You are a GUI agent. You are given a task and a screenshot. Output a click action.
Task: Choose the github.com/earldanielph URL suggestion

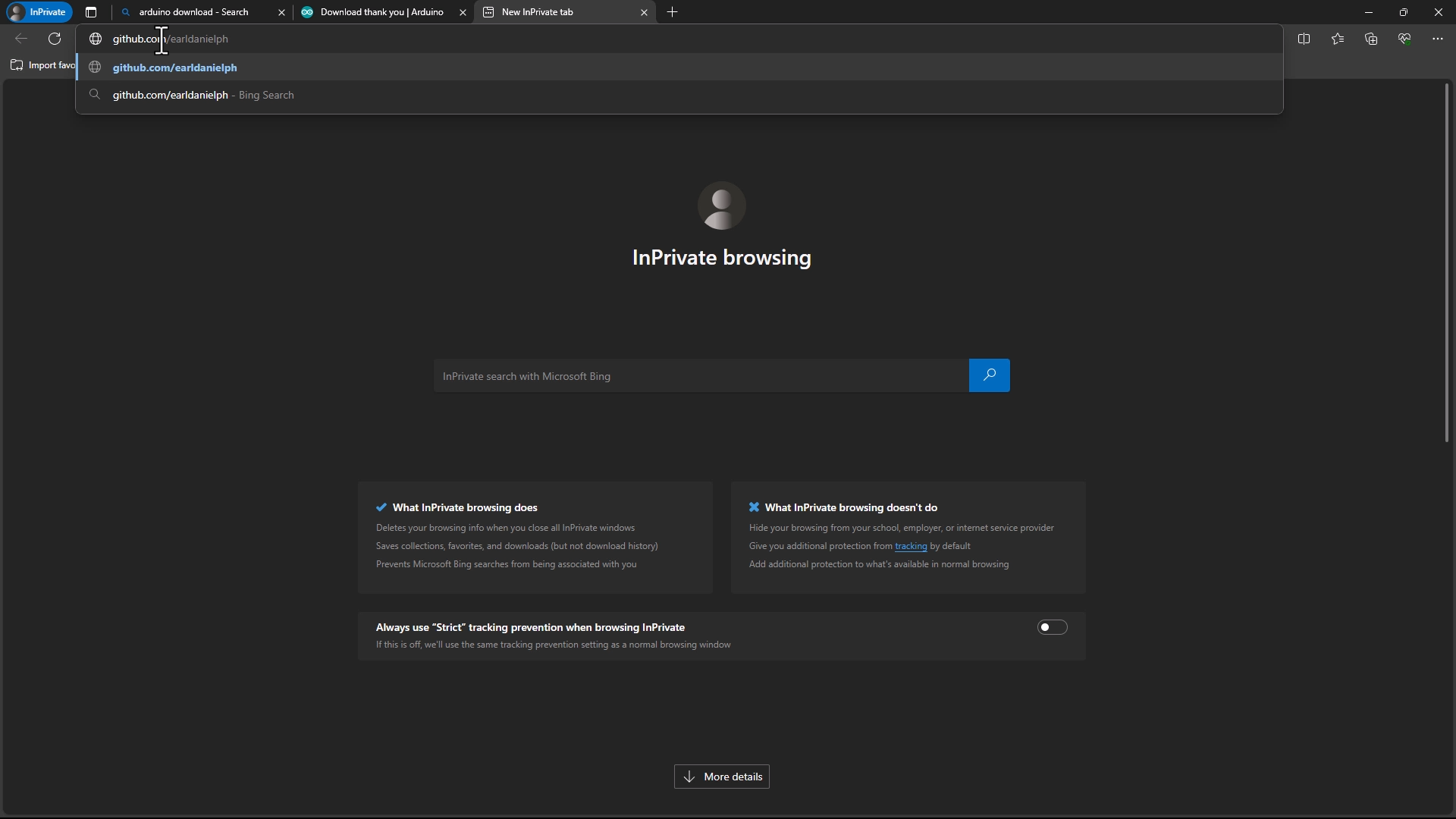pyautogui.click(x=679, y=67)
